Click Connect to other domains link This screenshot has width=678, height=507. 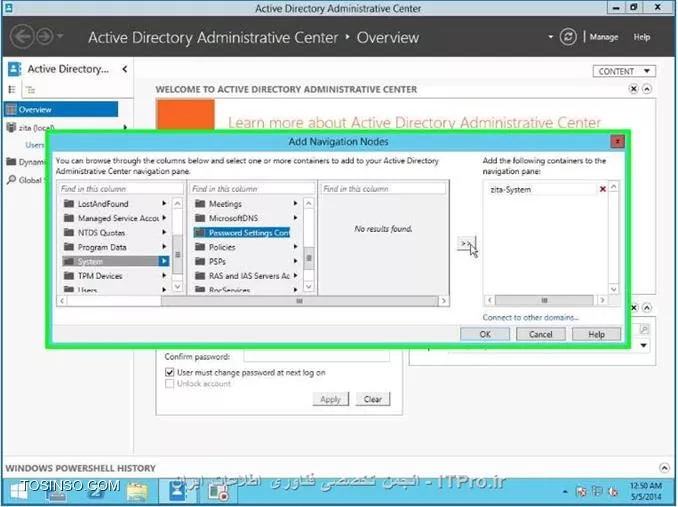click(x=531, y=317)
